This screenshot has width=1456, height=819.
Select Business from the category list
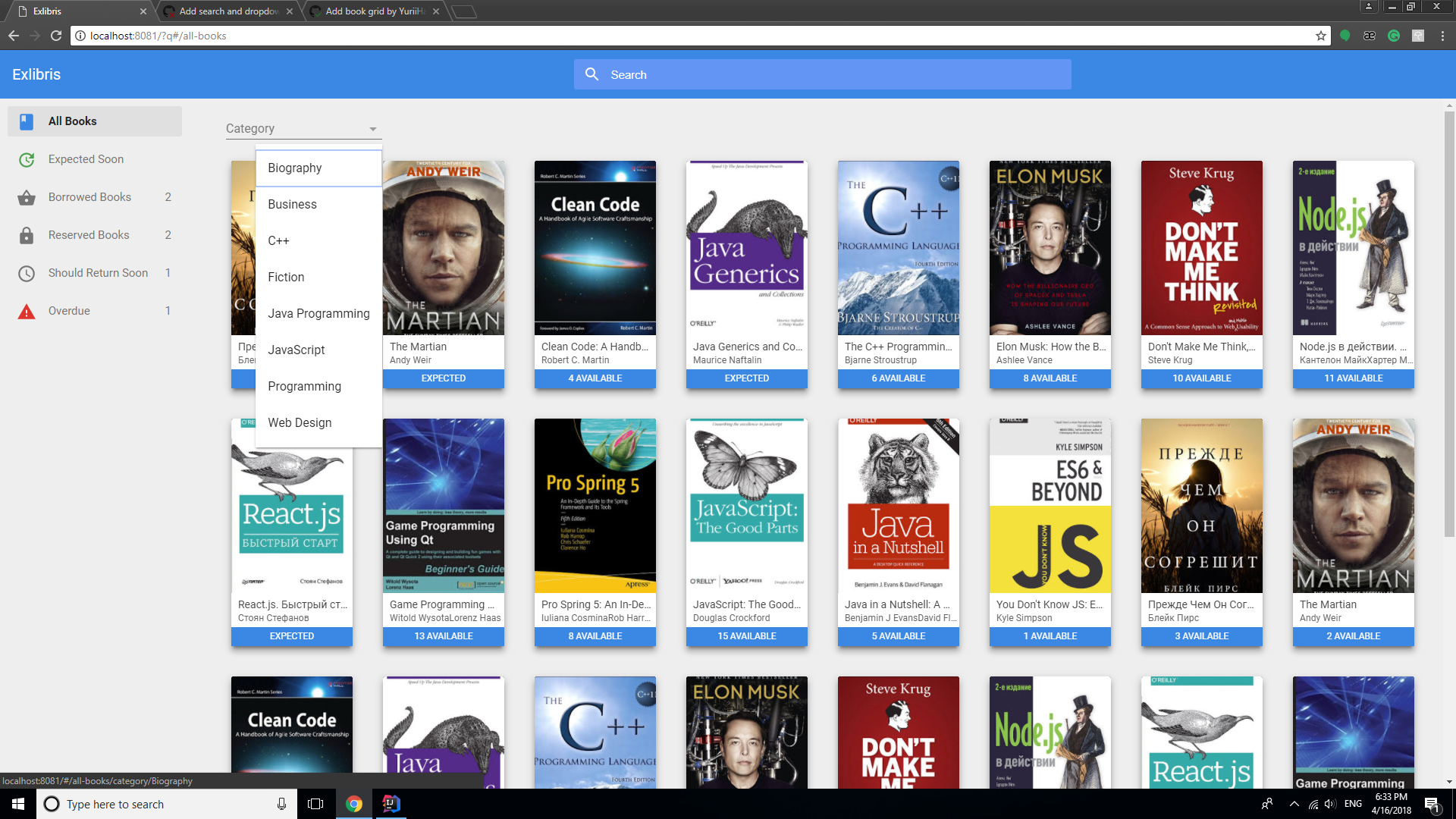point(318,204)
